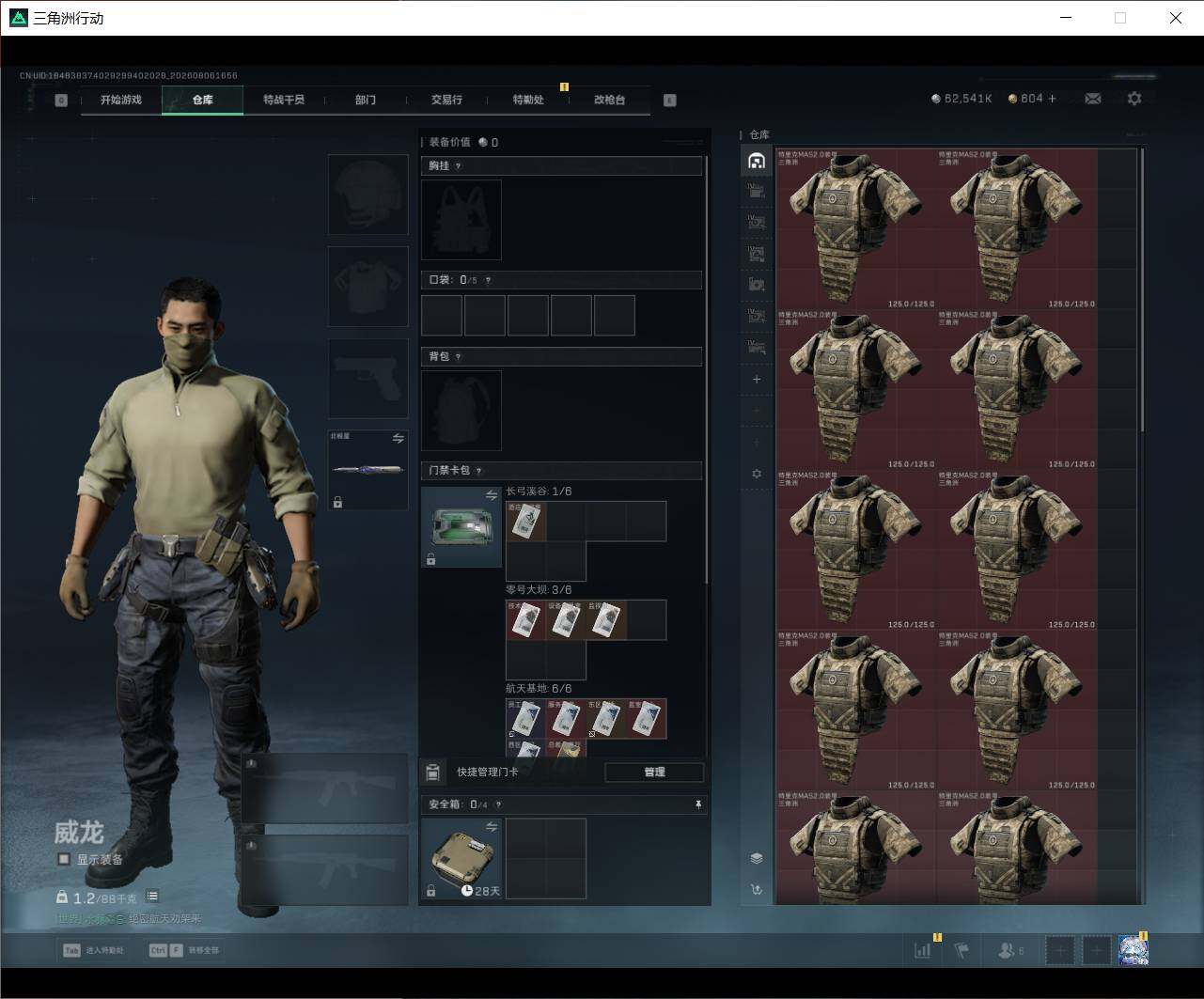The image size is (1204, 999).
Task: Click the first empty pocket slot
Action: coord(442,316)
